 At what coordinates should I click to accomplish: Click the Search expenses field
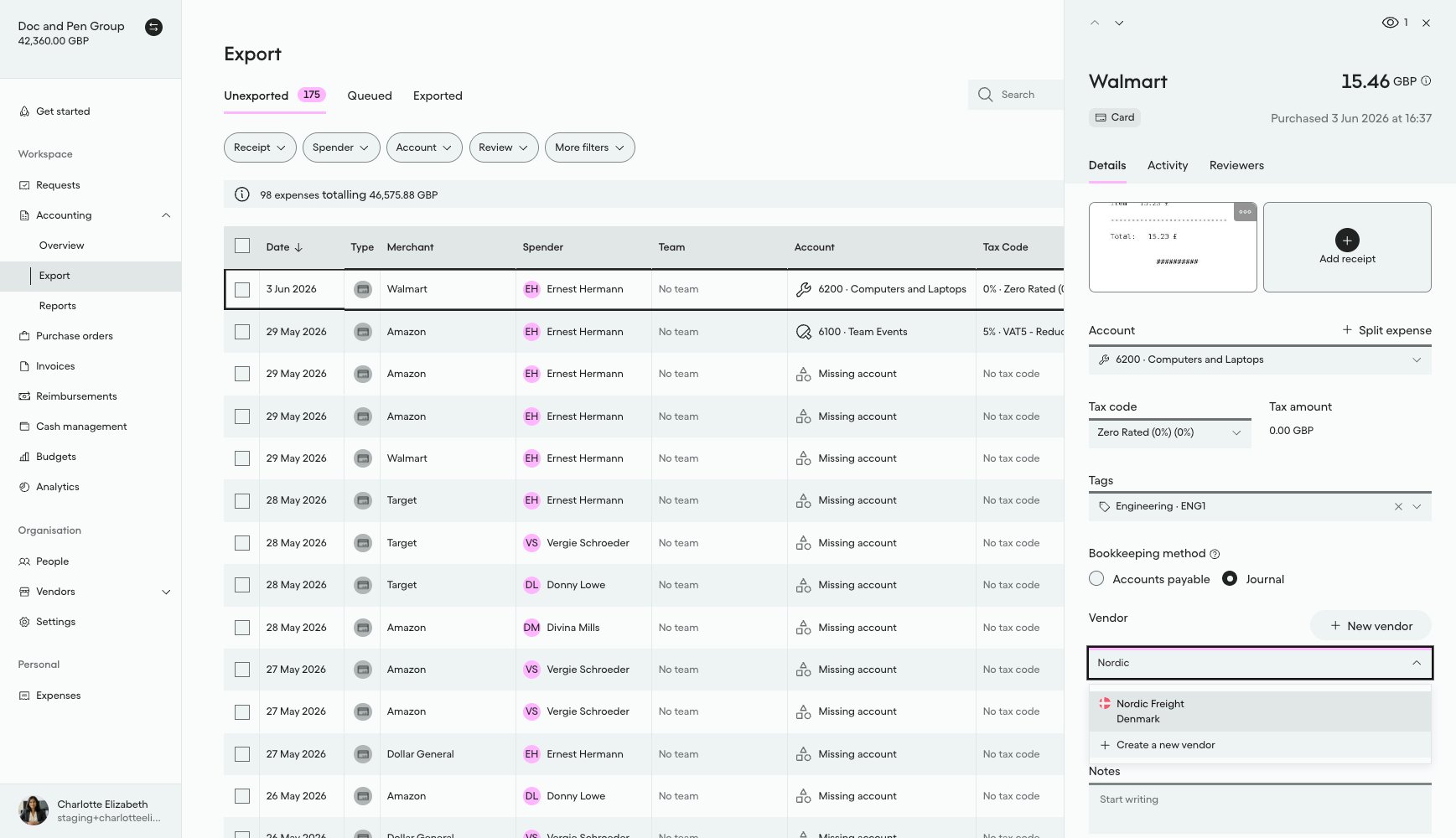click(x=1016, y=95)
